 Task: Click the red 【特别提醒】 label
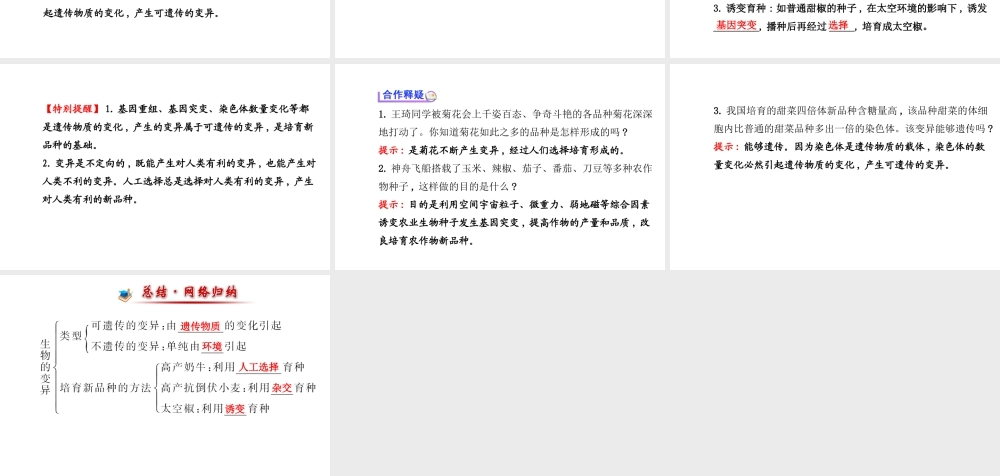71,109
